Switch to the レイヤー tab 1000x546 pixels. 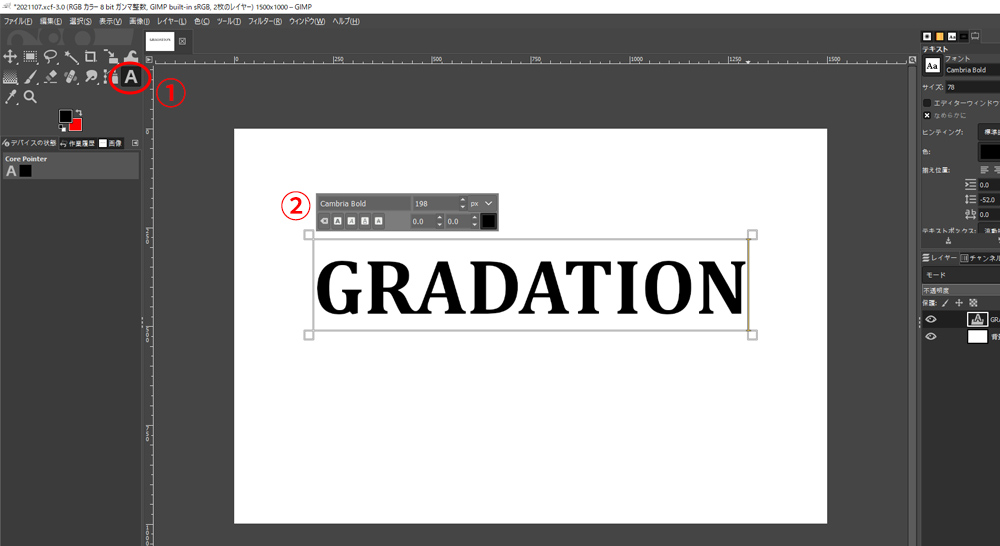[x=939, y=258]
